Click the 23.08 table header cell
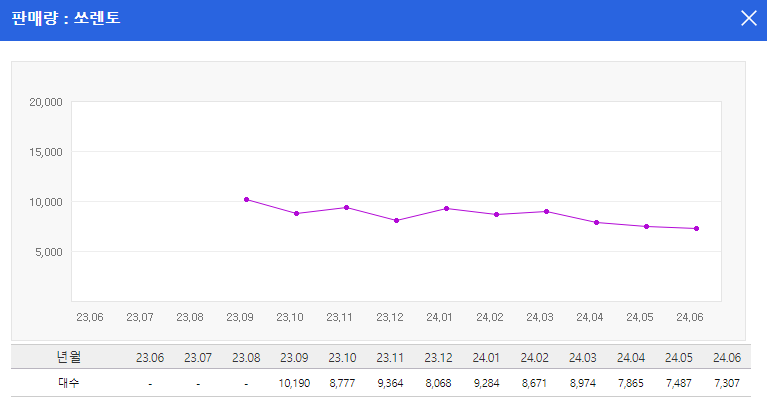 coord(246,358)
